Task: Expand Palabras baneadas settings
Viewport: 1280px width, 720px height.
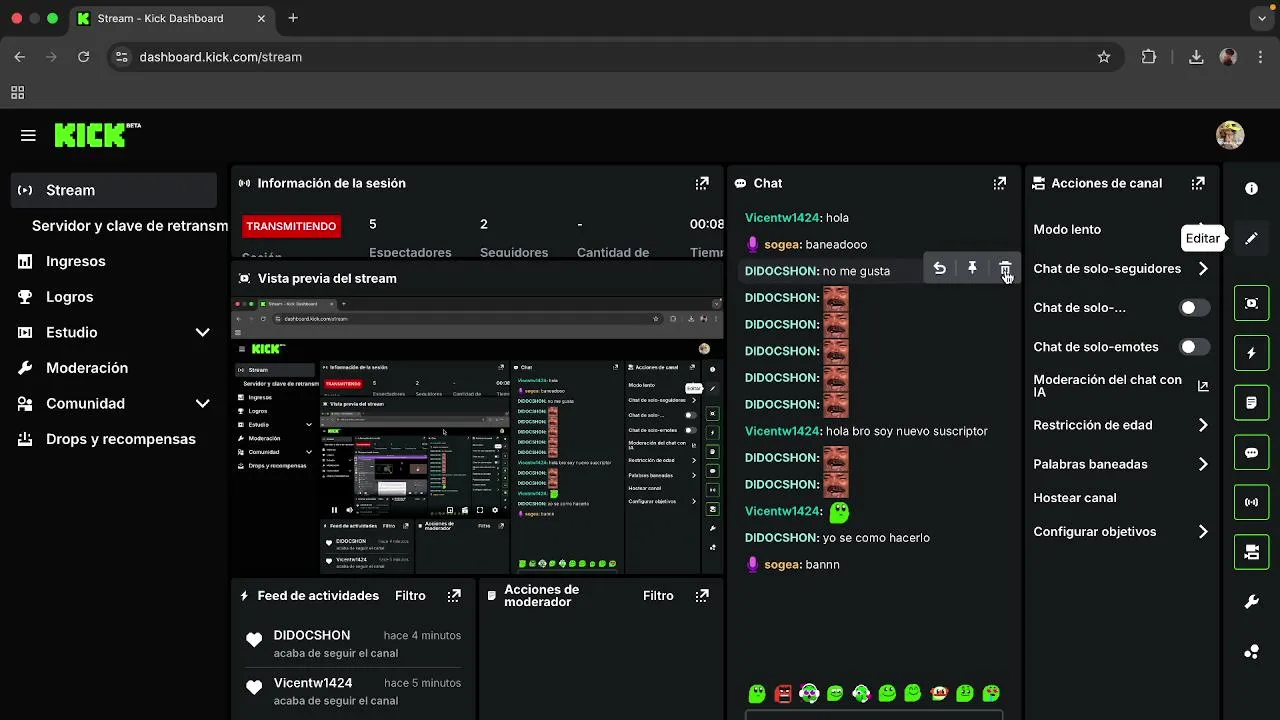Action: [x=1202, y=464]
